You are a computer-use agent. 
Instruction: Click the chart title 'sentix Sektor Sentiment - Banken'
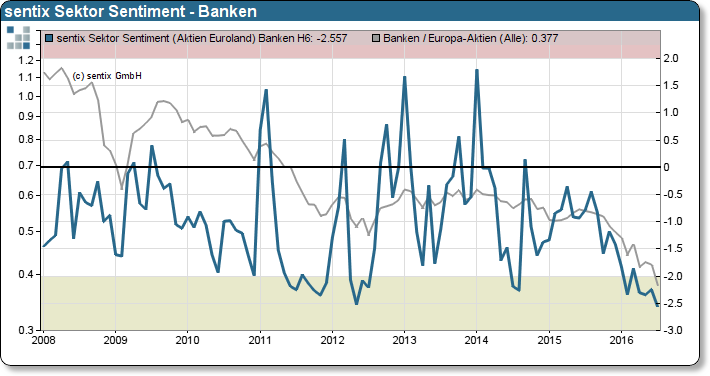pyautogui.click(x=130, y=11)
